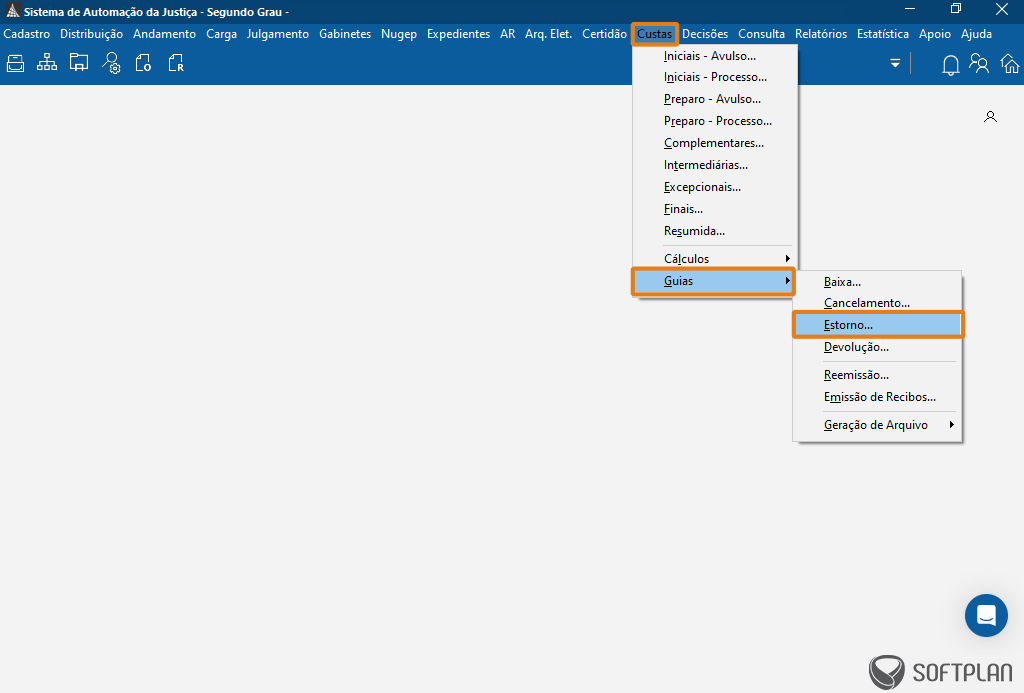The width and height of the screenshot is (1024, 693).
Task: Select Reemissão in the Guias submenu
Action: pos(877,375)
